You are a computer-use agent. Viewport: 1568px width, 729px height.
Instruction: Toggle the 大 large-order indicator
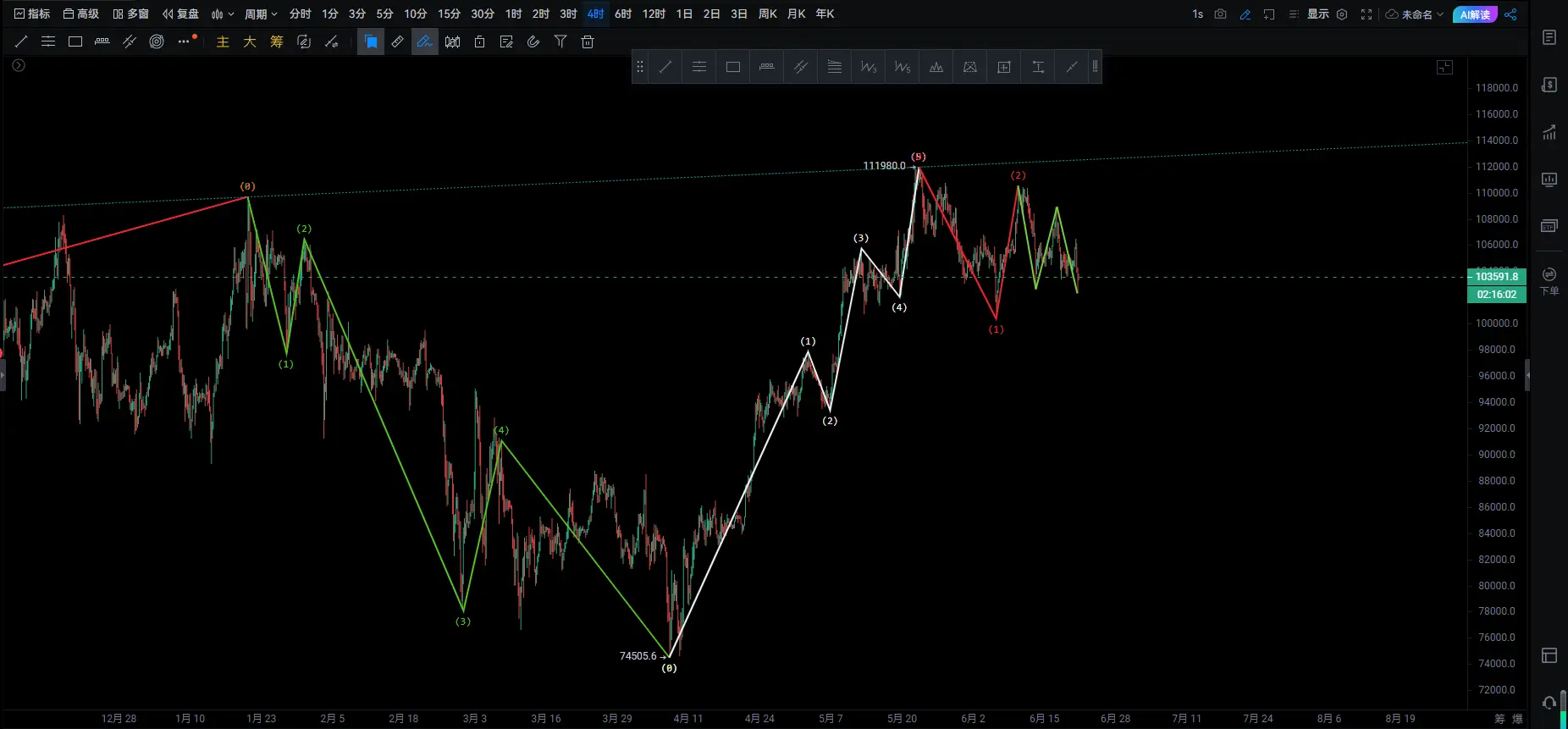click(250, 41)
